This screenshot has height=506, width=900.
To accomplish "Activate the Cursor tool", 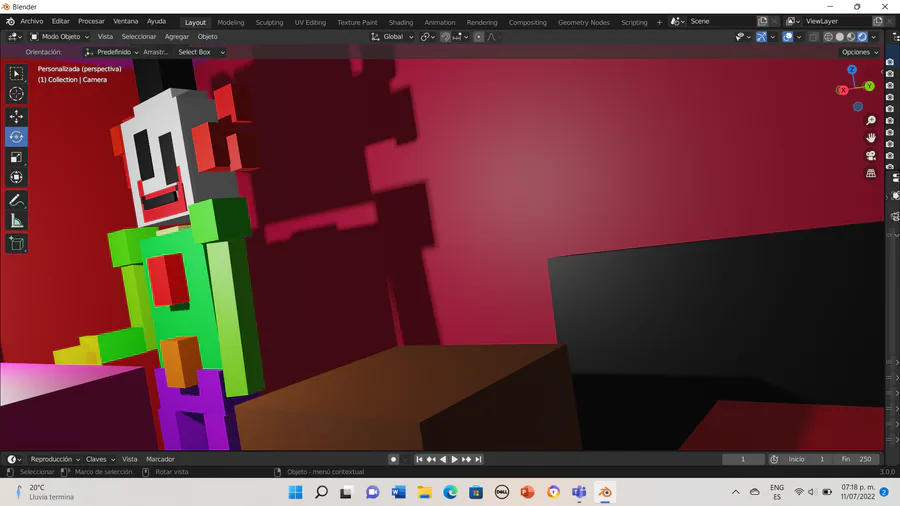I will [x=16, y=94].
